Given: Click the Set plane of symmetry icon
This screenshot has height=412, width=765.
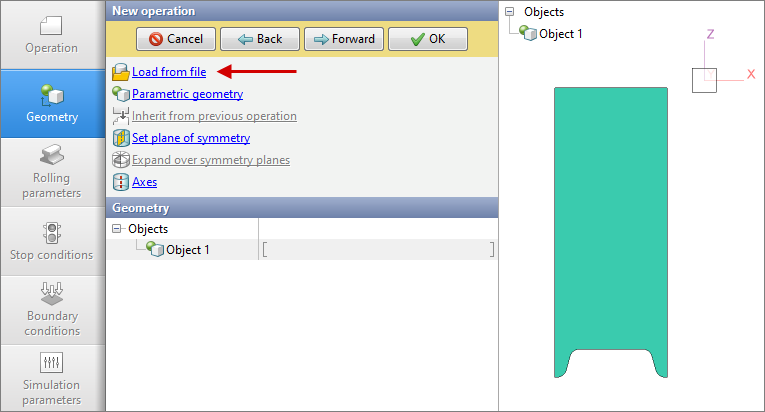Looking at the screenshot, I should (x=121, y=138).
